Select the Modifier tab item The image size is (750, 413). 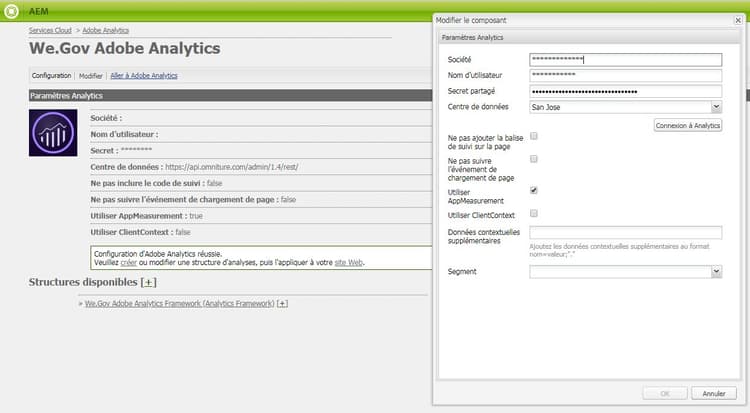[91, 76]
